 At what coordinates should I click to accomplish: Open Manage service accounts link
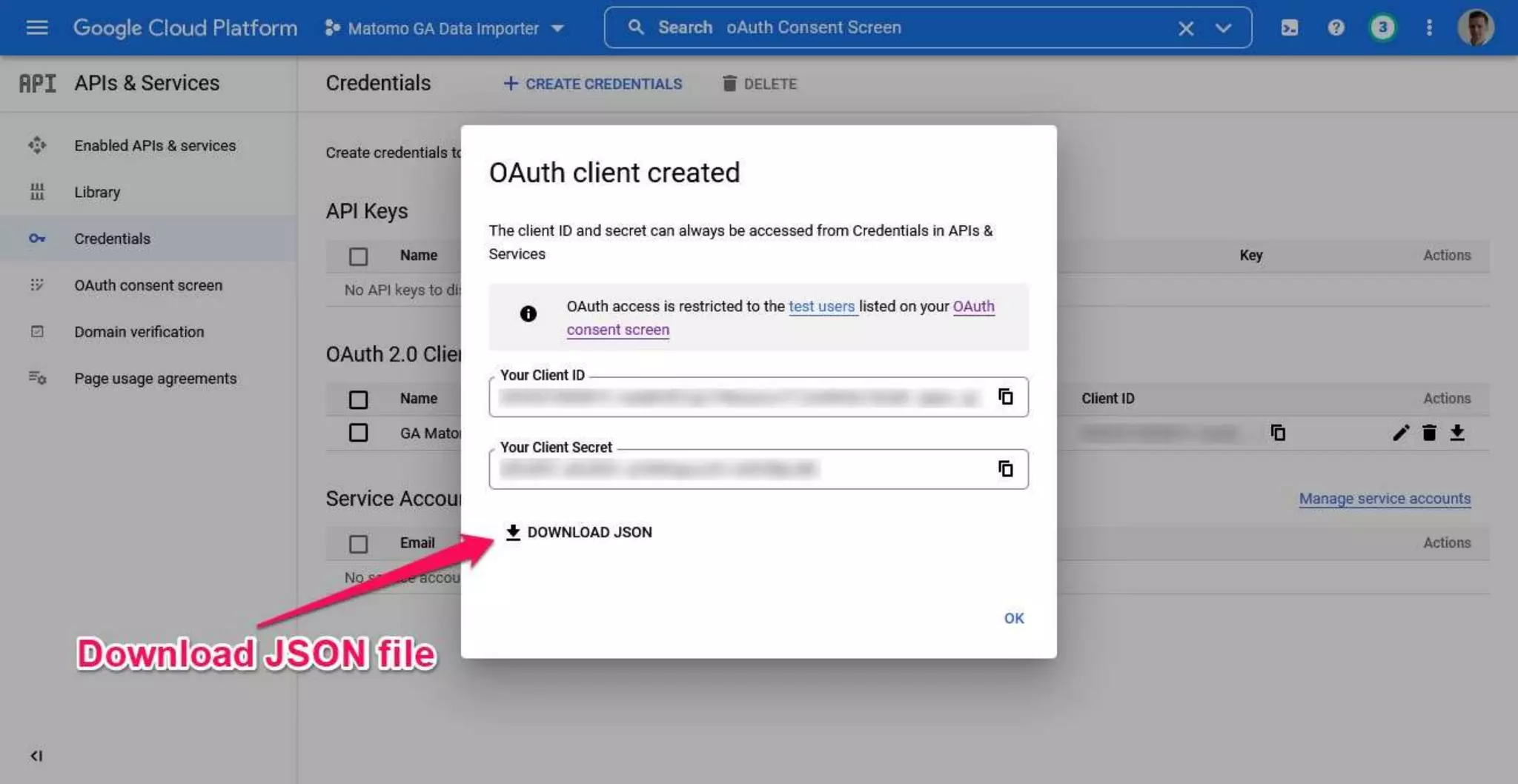point(1385,499)
